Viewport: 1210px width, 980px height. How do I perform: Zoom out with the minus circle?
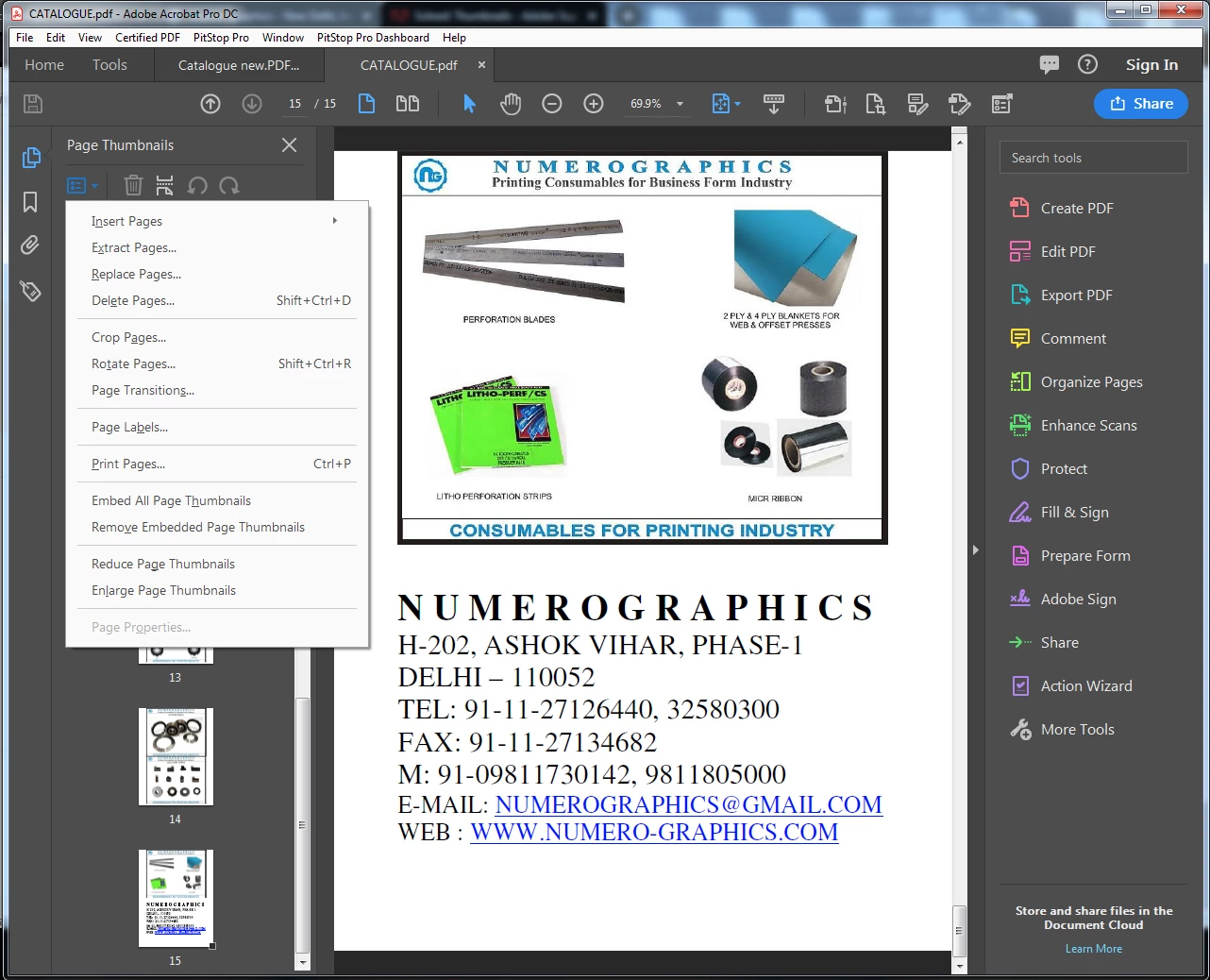[552, 104]
